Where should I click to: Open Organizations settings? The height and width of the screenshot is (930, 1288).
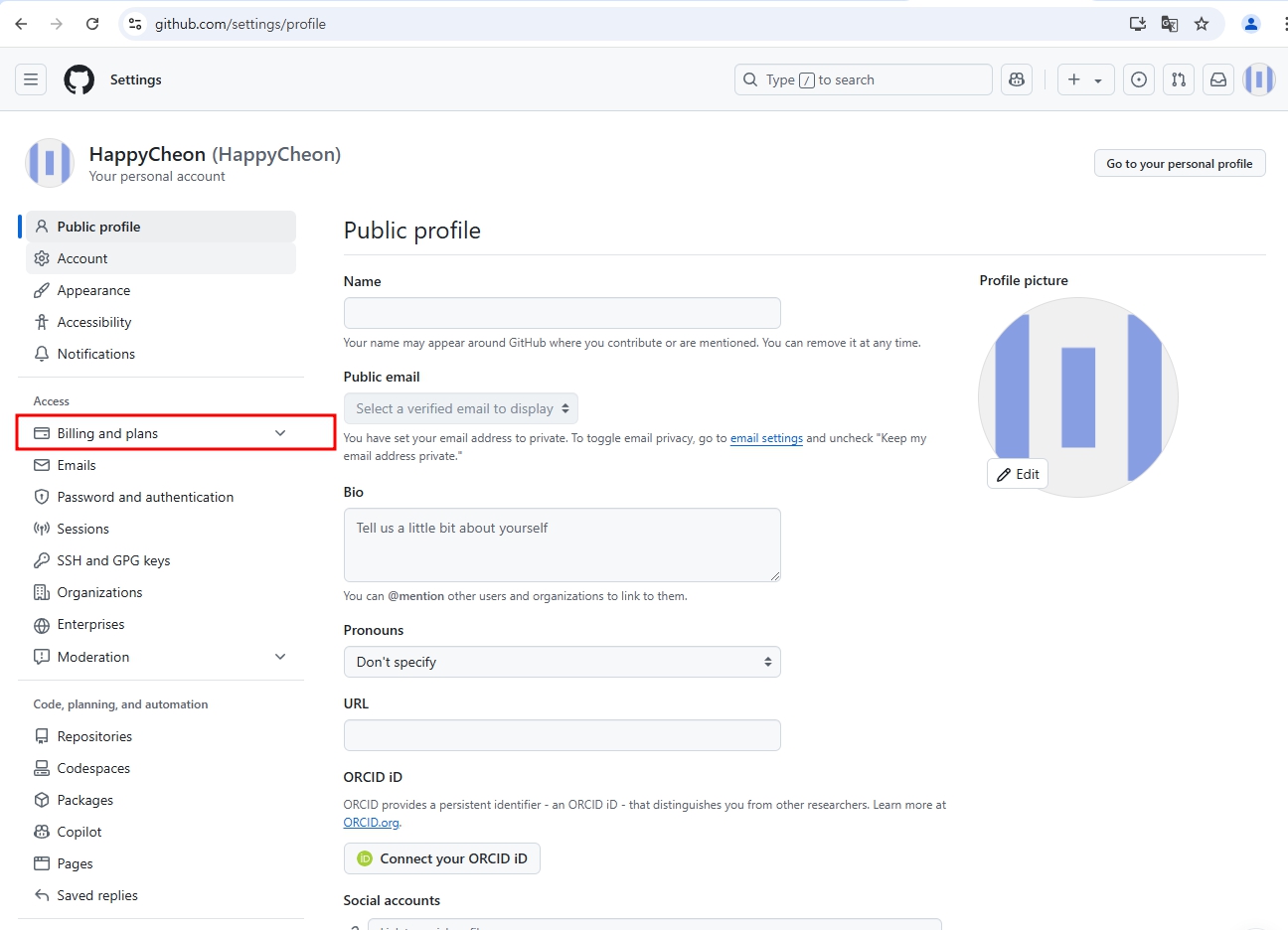click(161, 592)
